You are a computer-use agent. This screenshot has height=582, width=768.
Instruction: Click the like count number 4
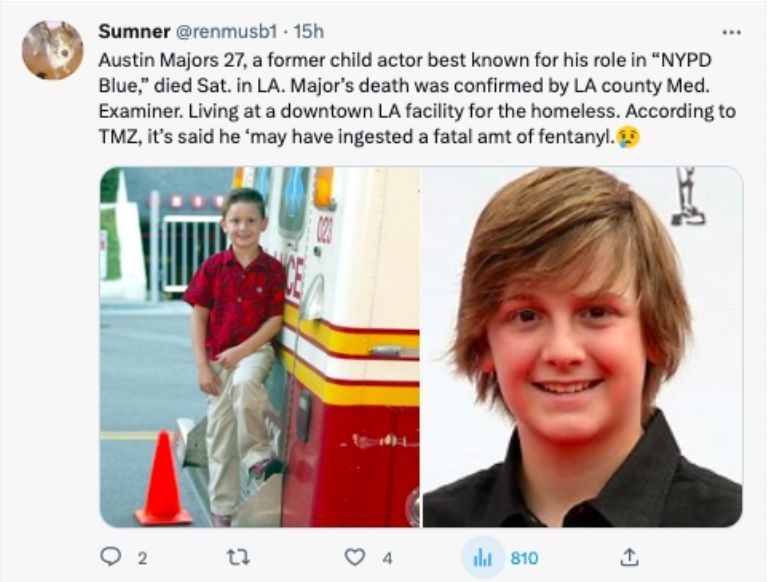[386, 558]
